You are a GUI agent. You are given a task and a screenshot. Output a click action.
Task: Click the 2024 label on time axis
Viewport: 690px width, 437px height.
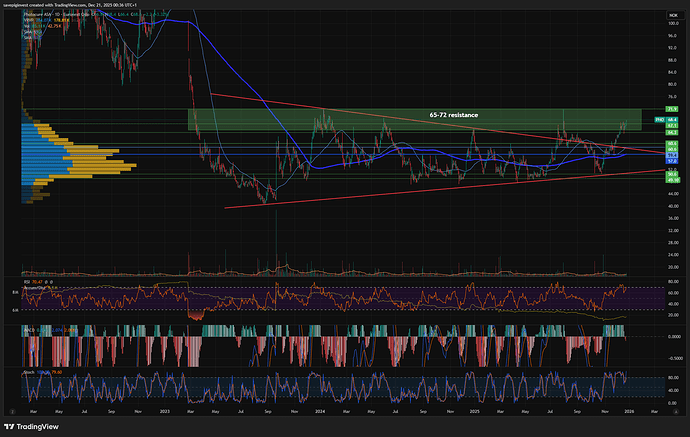pos(322,409)
